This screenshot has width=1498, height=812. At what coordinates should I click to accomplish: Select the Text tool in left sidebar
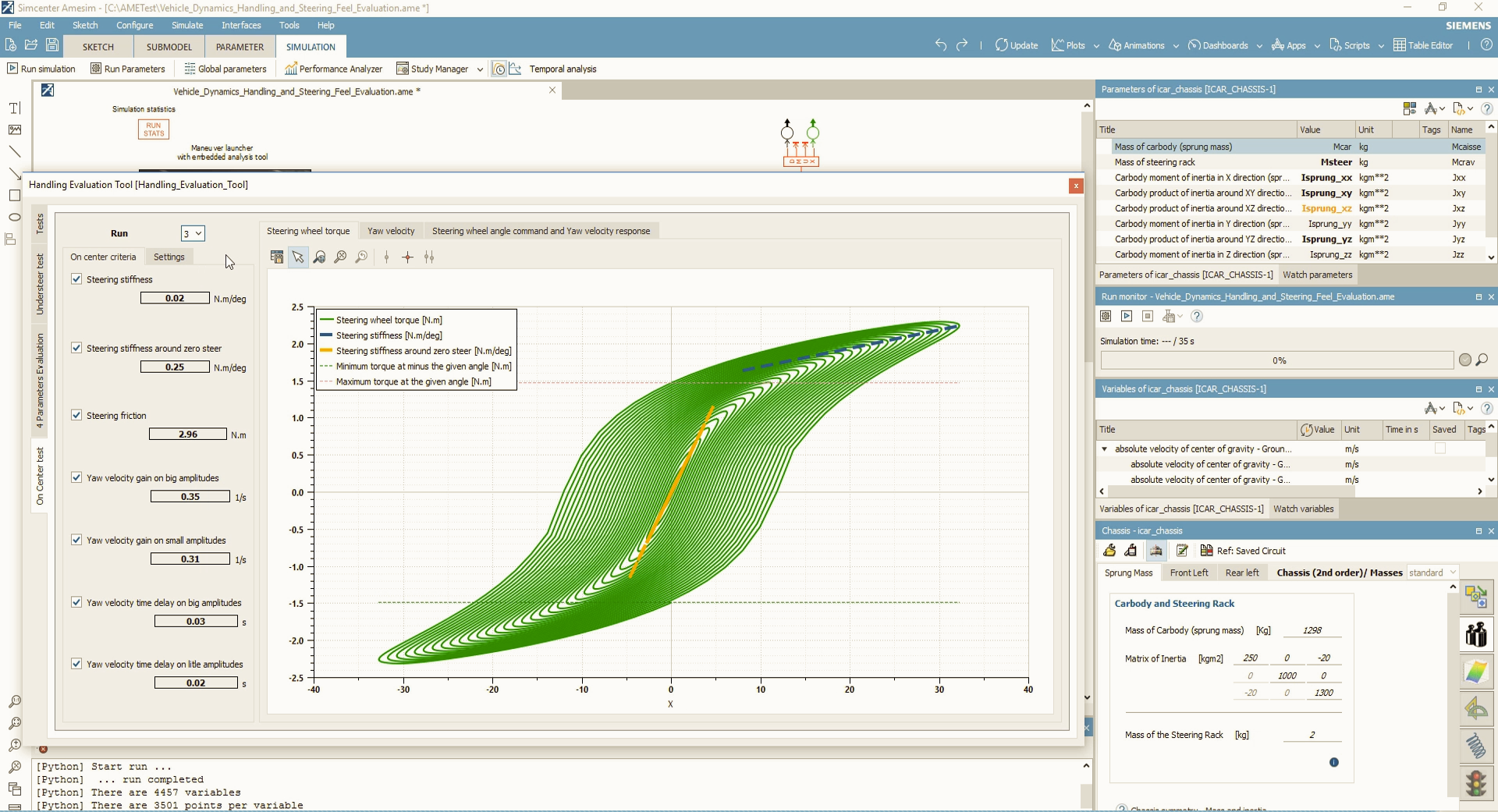14,108
